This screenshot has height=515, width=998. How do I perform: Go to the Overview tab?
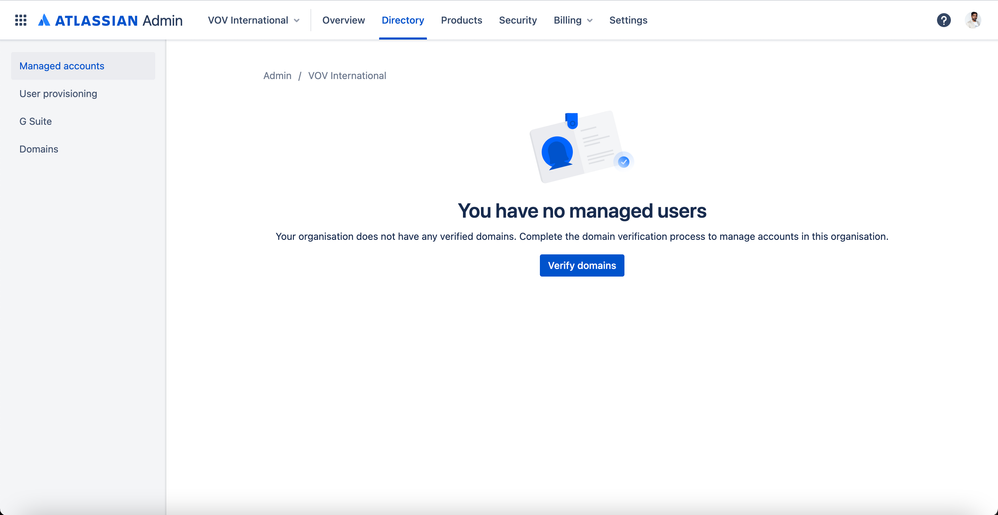tap(344, 20)
